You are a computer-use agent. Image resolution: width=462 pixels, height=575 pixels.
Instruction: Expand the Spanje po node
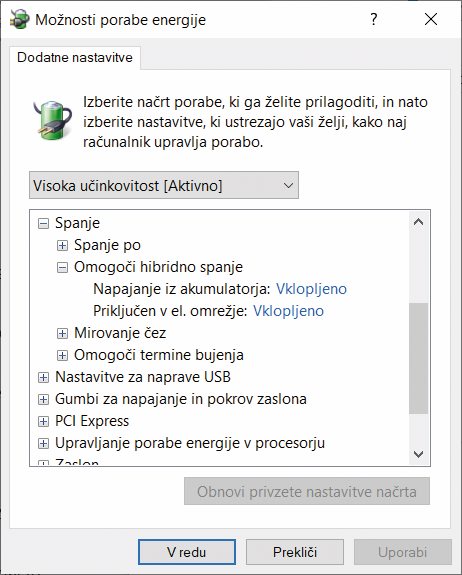(x=62, y=245)
